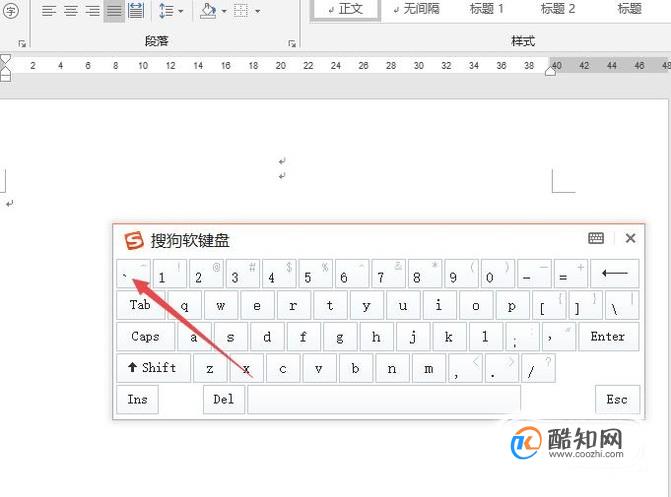Click the backslash key on soft keyboard
Viewport: 671px width, 497px height.
[622, 305]
